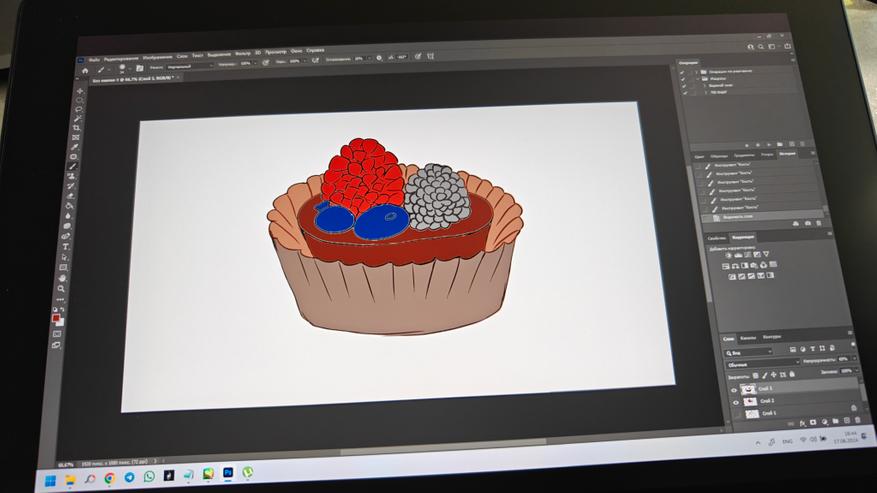Image resolution: width=877 pixels, height=493 pixels.
Task: Open the Изображение menu
Action: [158, 57]
